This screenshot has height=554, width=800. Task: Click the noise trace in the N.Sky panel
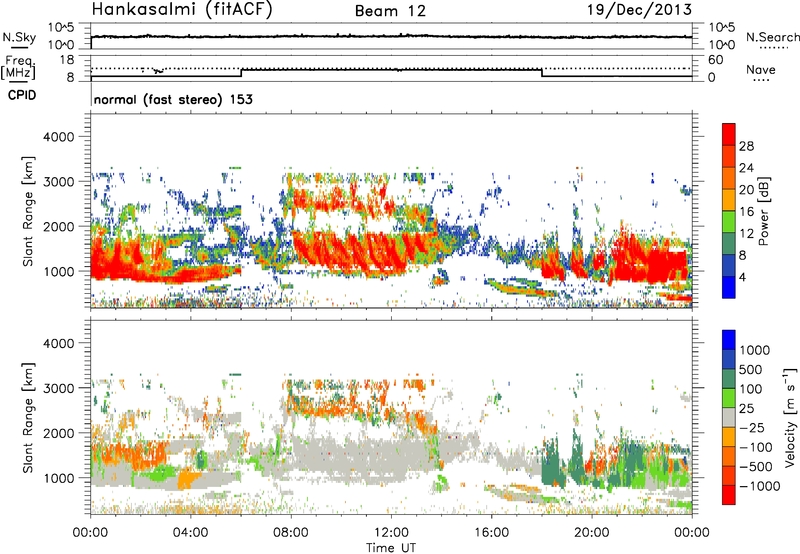point(391,36)
